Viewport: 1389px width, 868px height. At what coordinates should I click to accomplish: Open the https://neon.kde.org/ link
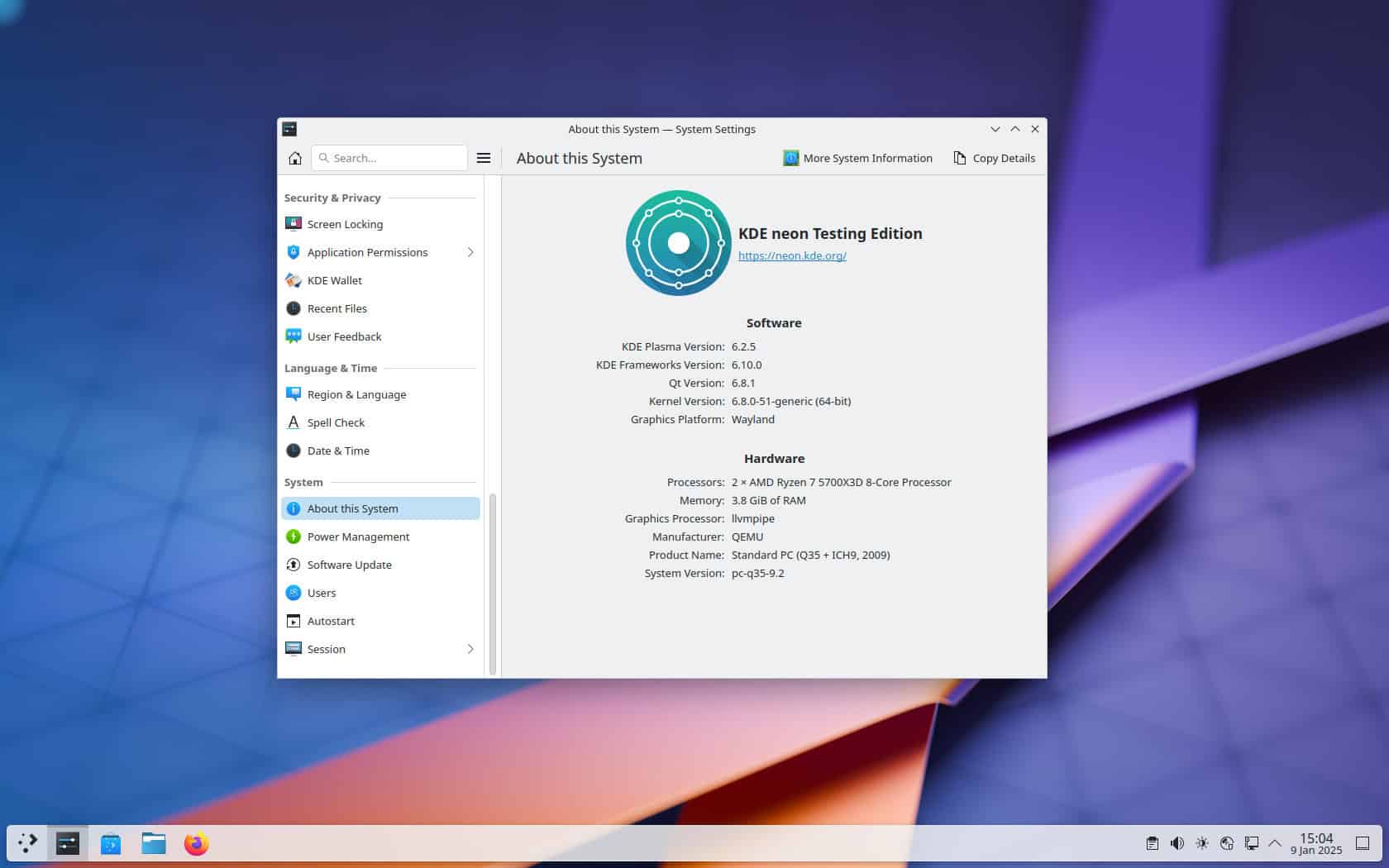791,255
